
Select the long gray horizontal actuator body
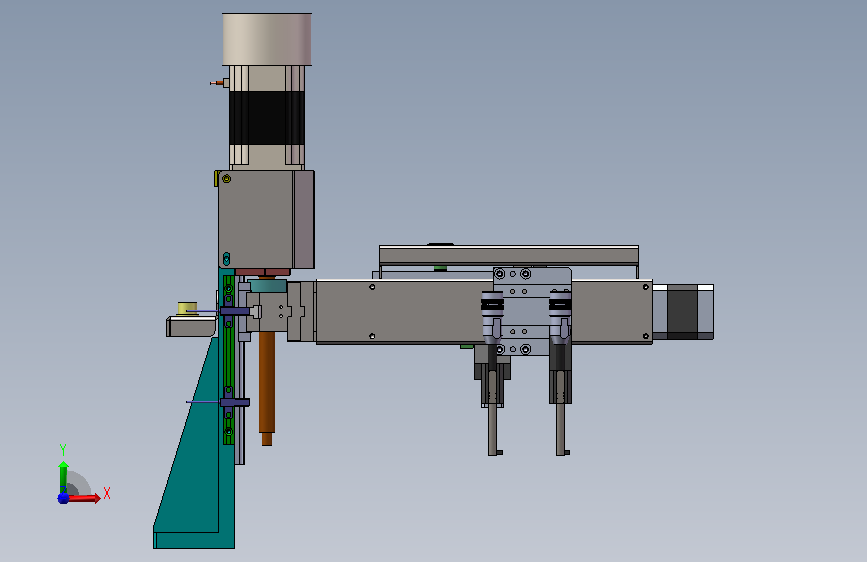[404, 312]
